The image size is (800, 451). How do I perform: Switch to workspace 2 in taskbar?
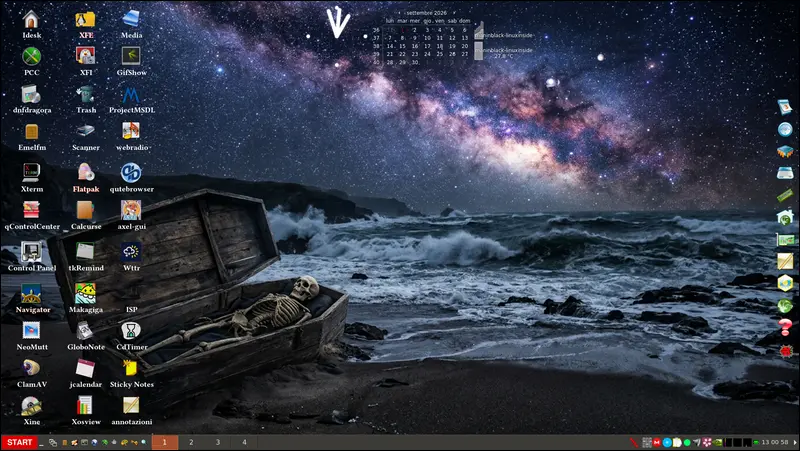[x=191, y=442]
